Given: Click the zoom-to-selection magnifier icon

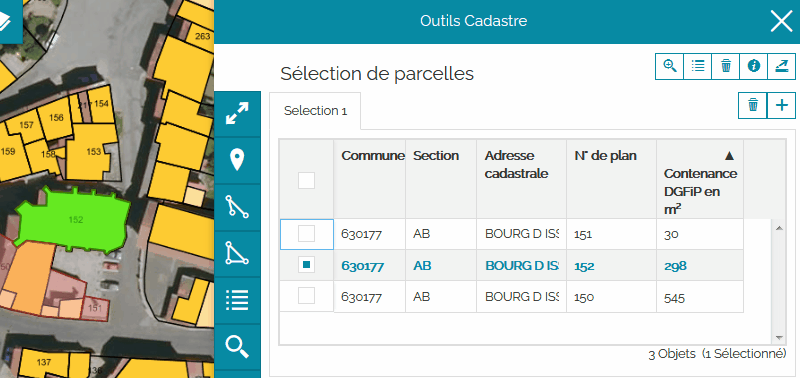Looking at the screenshot, I should point(669,66).
